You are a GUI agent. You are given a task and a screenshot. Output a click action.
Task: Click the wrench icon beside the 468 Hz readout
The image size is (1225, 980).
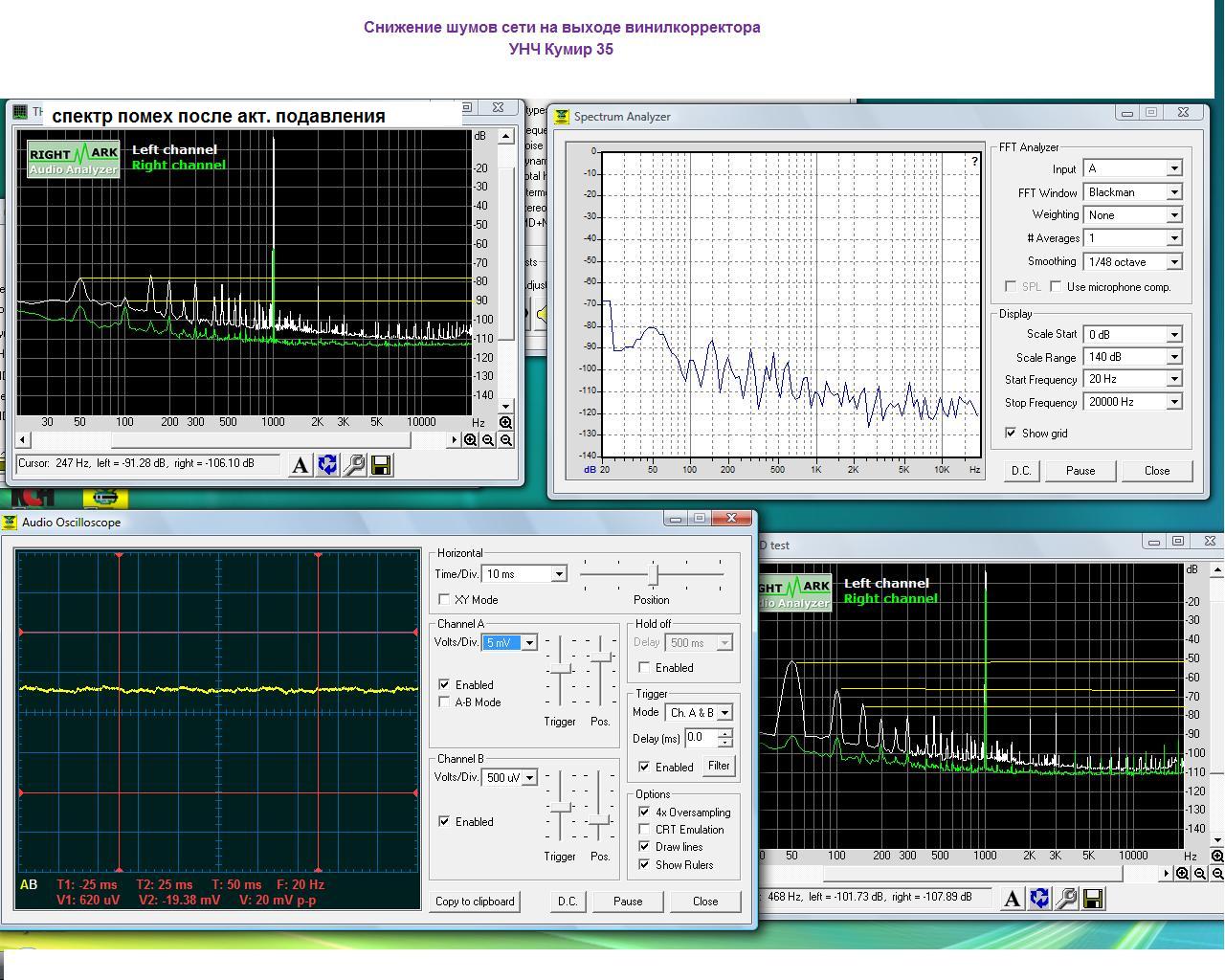1065,899
